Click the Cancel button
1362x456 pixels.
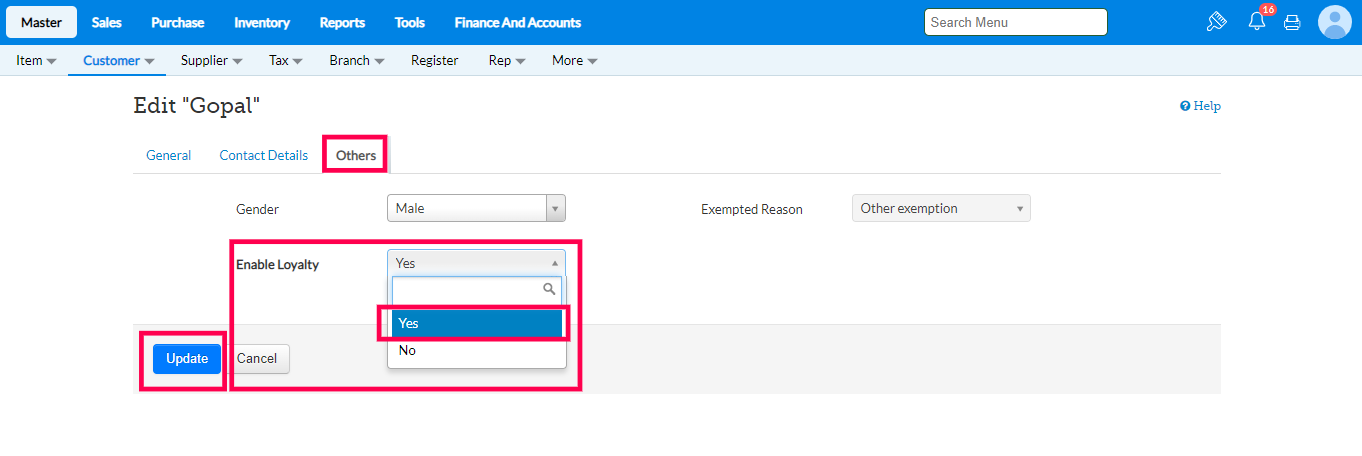click(257, 359)
